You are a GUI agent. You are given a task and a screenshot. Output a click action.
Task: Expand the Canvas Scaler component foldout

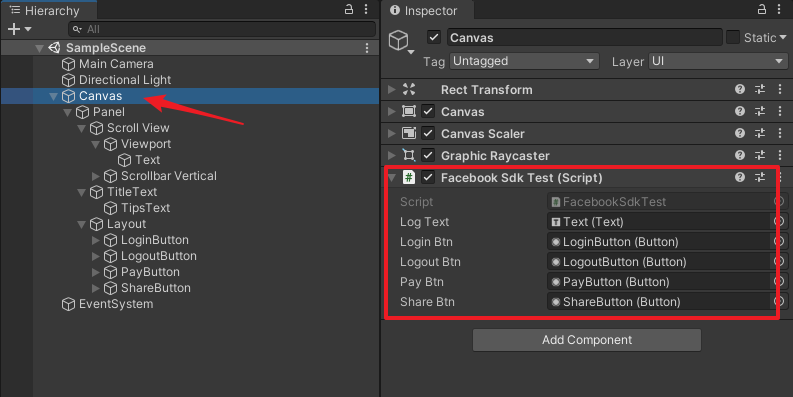coord(391,134)
